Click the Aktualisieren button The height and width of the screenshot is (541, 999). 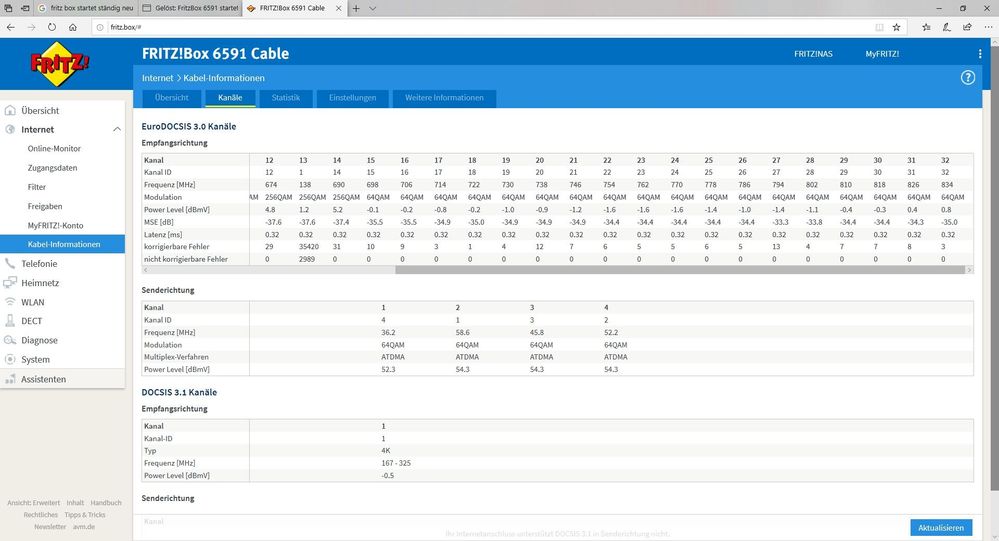click(941, 528)
